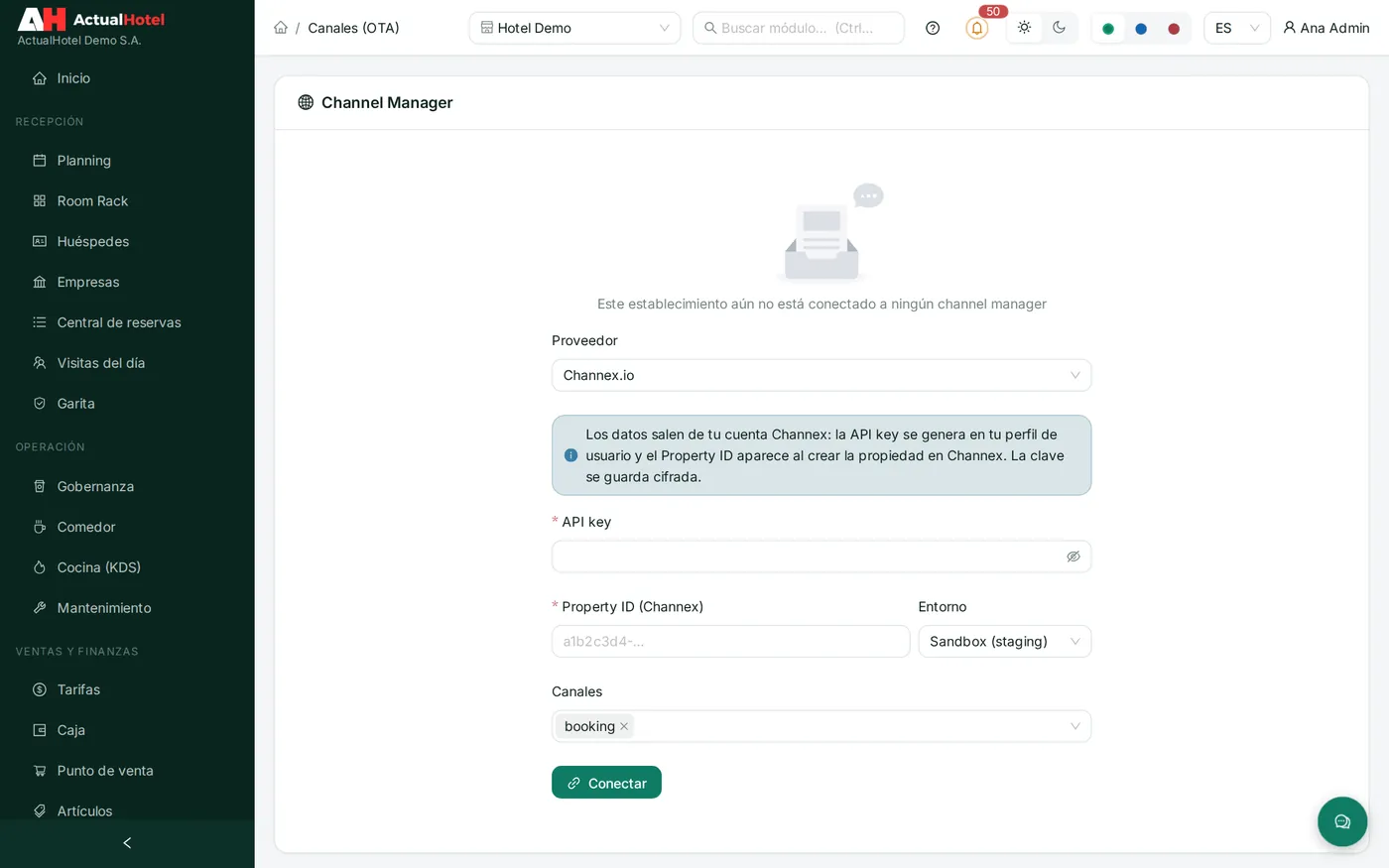Click the Property ID (Channex) field
This screenshot has height=868, width=1389.
(x=730, y=642)
